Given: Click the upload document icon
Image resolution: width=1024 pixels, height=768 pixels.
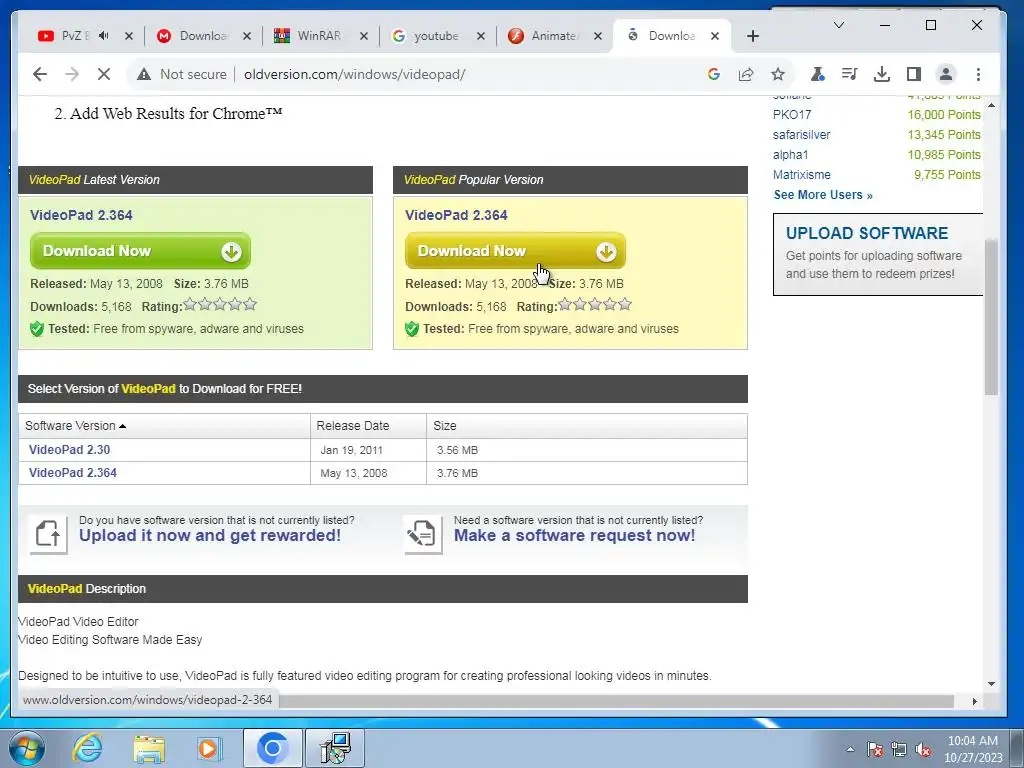Looking at the screenshot, I should [x=48, y=534].
